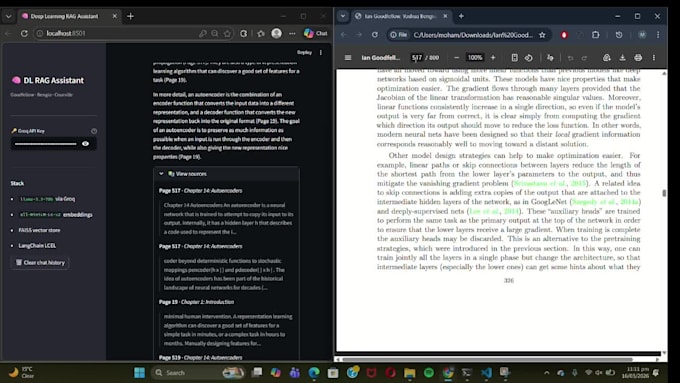Open Chrome profile avatar M

[642, 35]
